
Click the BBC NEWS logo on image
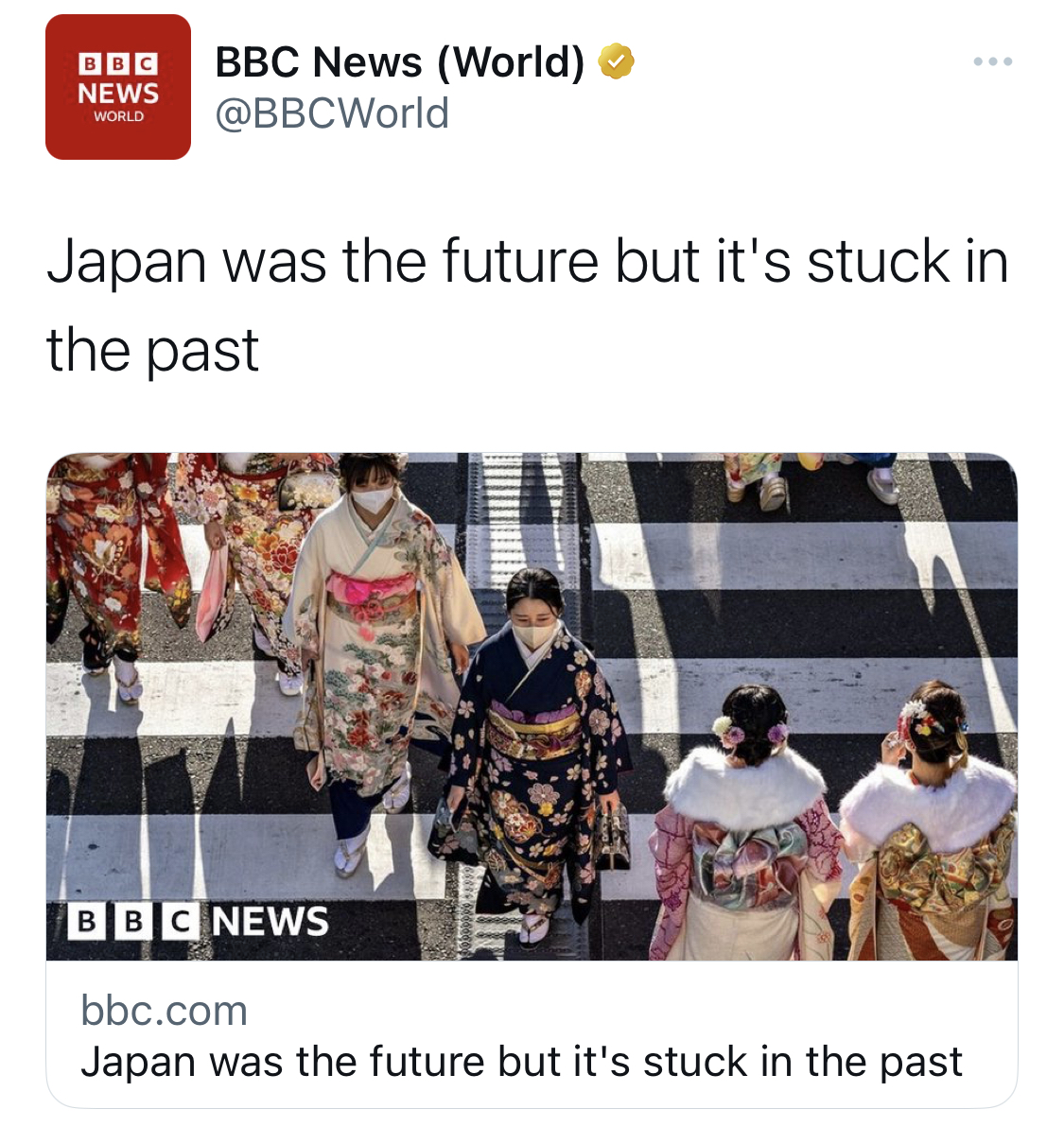click(199, 921)
